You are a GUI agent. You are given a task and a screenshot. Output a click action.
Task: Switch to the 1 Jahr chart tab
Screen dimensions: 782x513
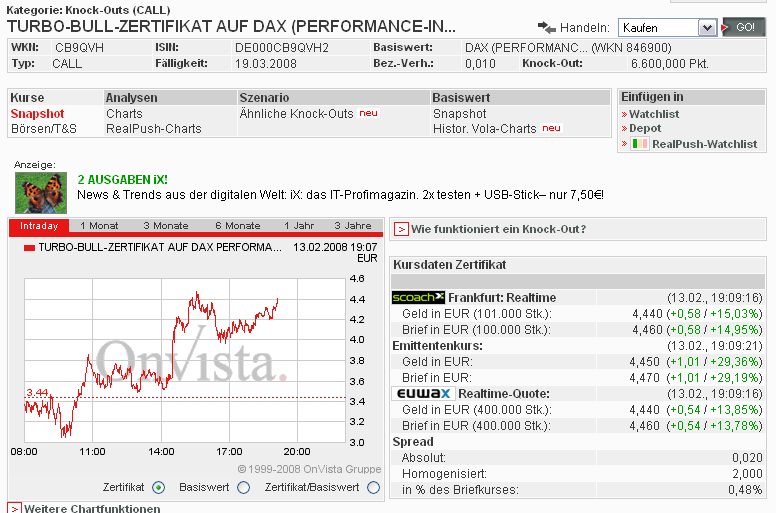[x=299, y=226]
